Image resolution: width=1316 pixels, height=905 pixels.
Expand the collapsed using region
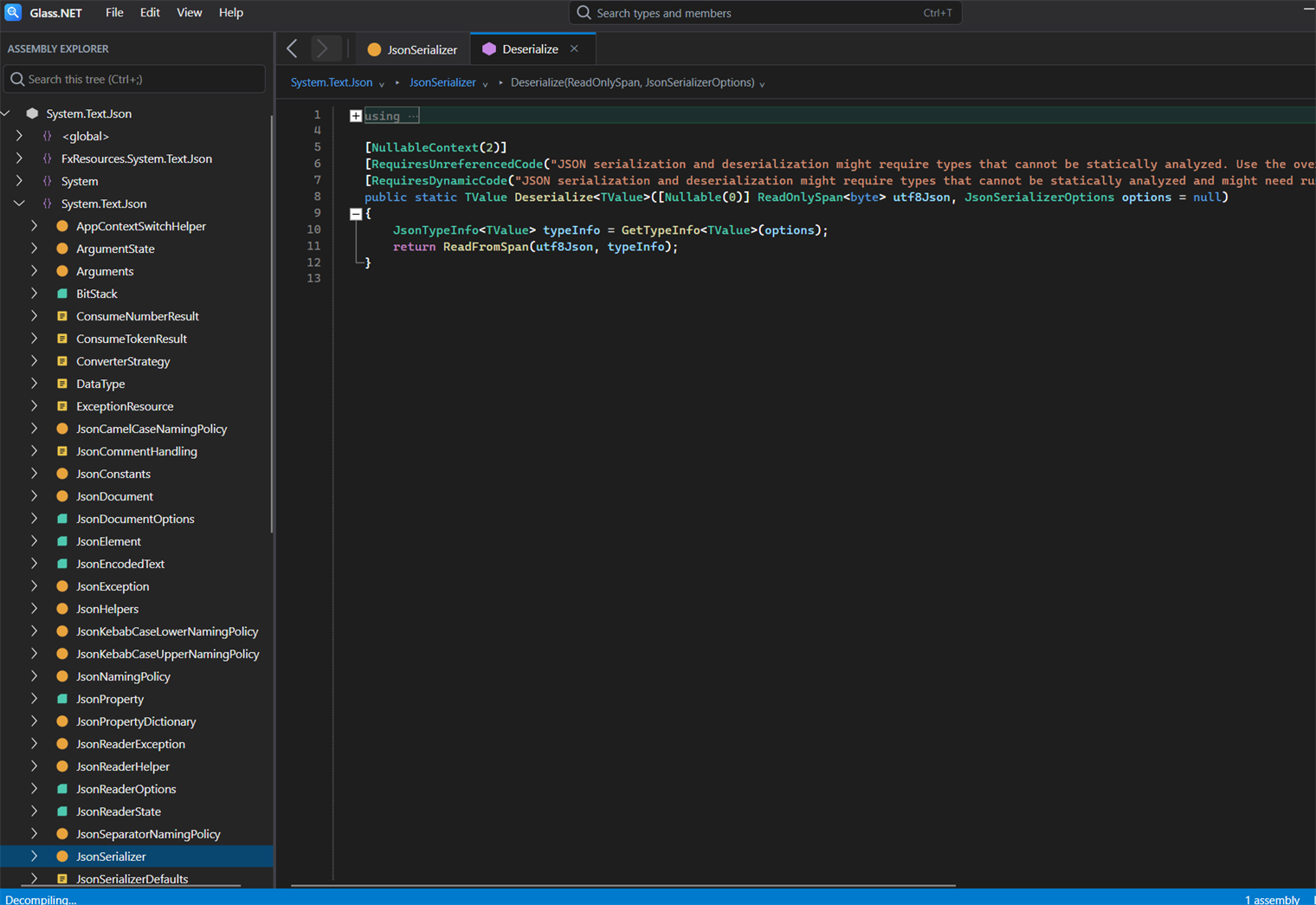coord(356,115)
